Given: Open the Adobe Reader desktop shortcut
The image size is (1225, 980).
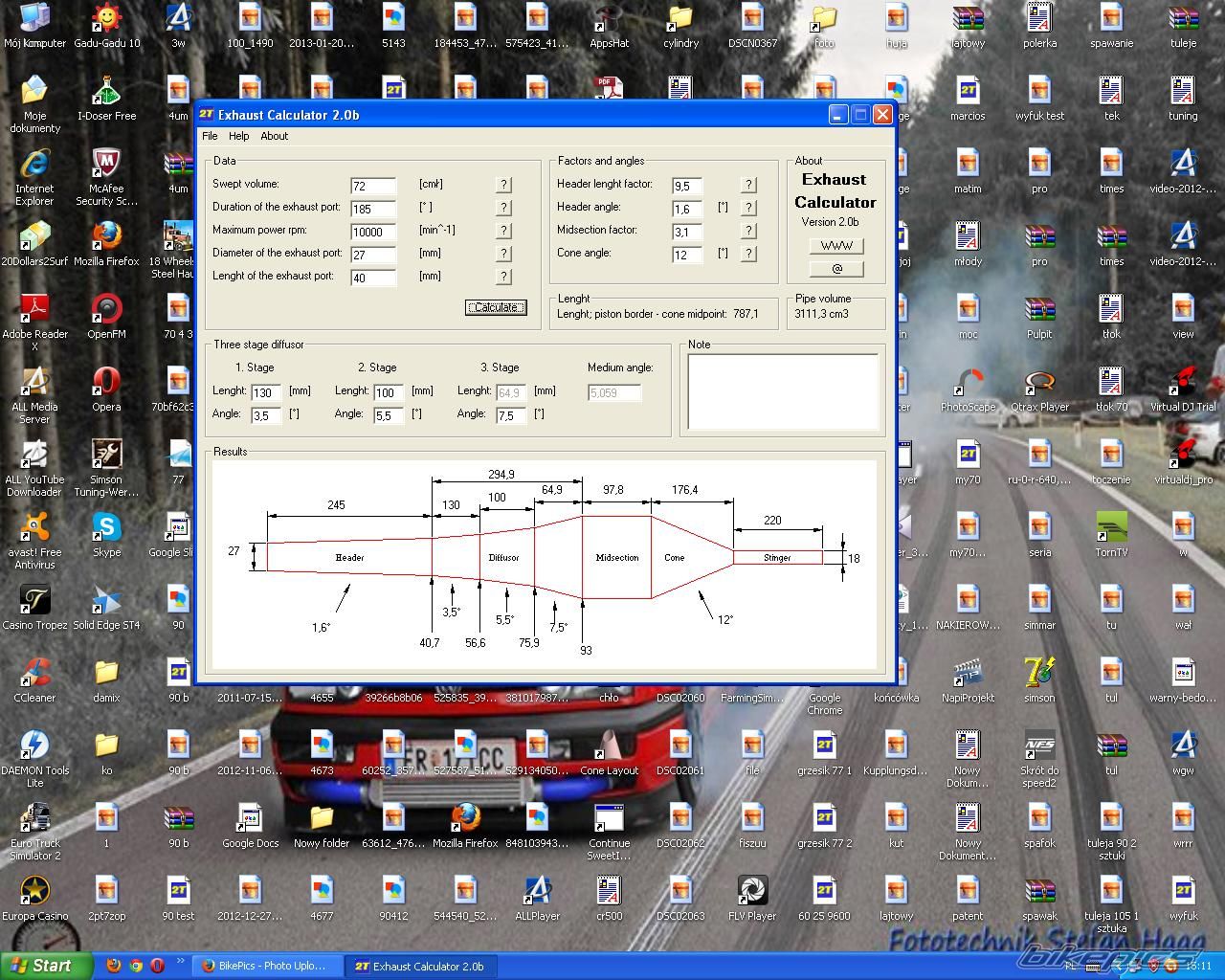Looking at the screenshot, I should click(34, 310).
